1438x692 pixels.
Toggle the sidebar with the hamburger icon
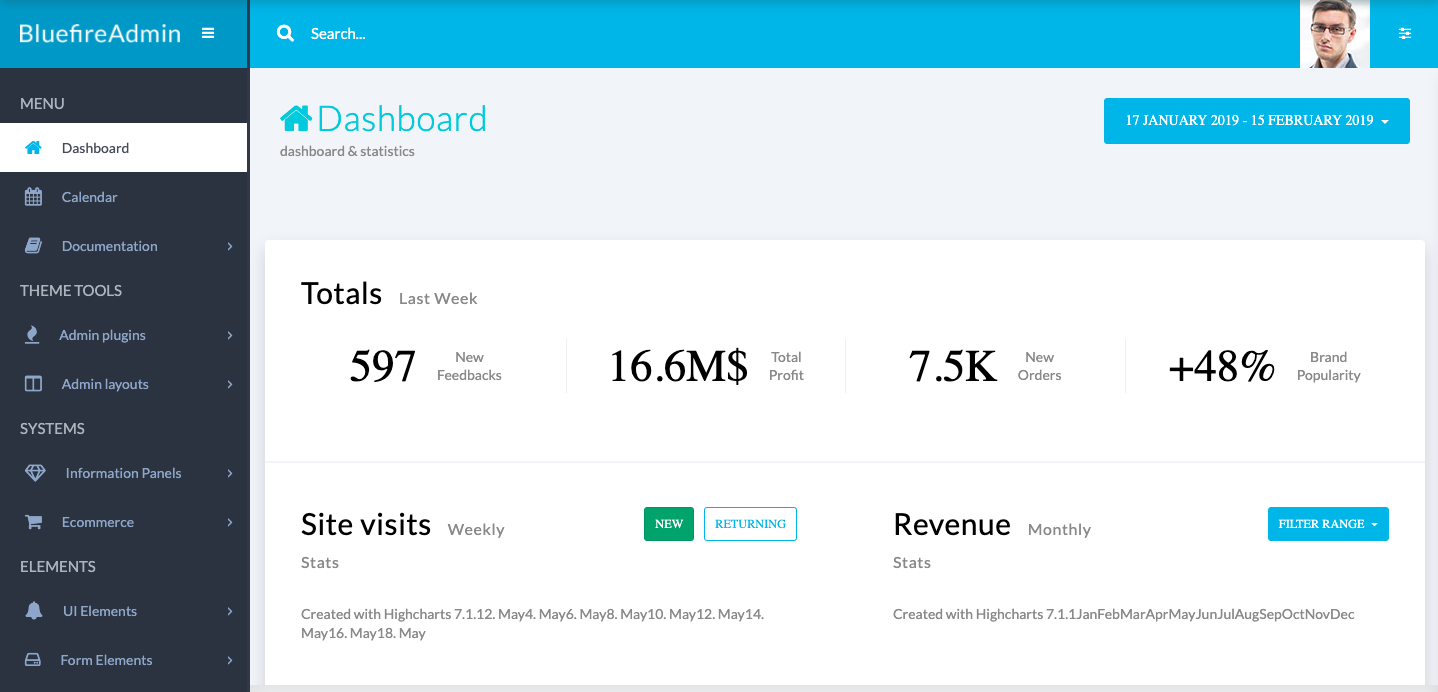(208, 33)
